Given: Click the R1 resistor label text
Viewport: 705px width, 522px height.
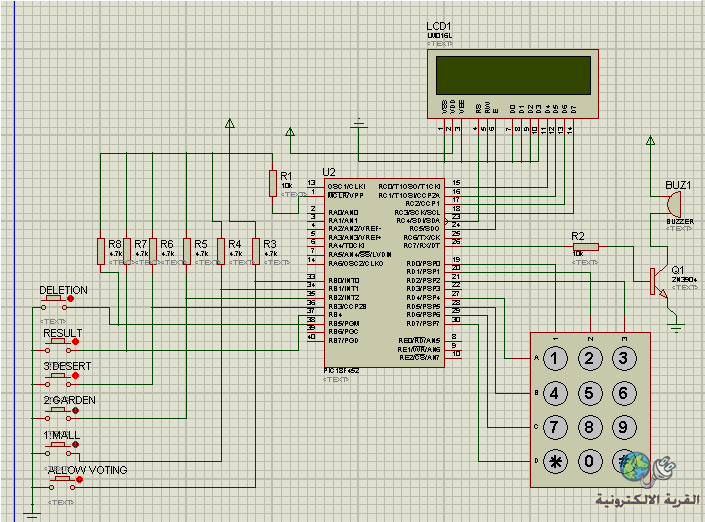Looking at the screenshot, I should tap(286, 176).
